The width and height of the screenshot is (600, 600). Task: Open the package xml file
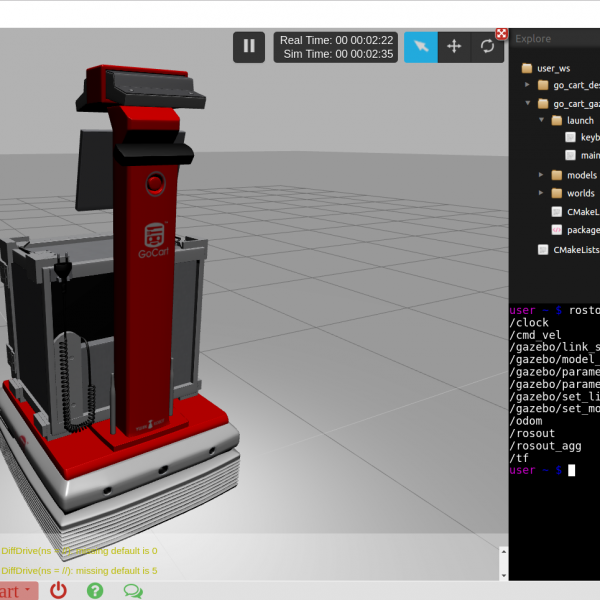576,230
